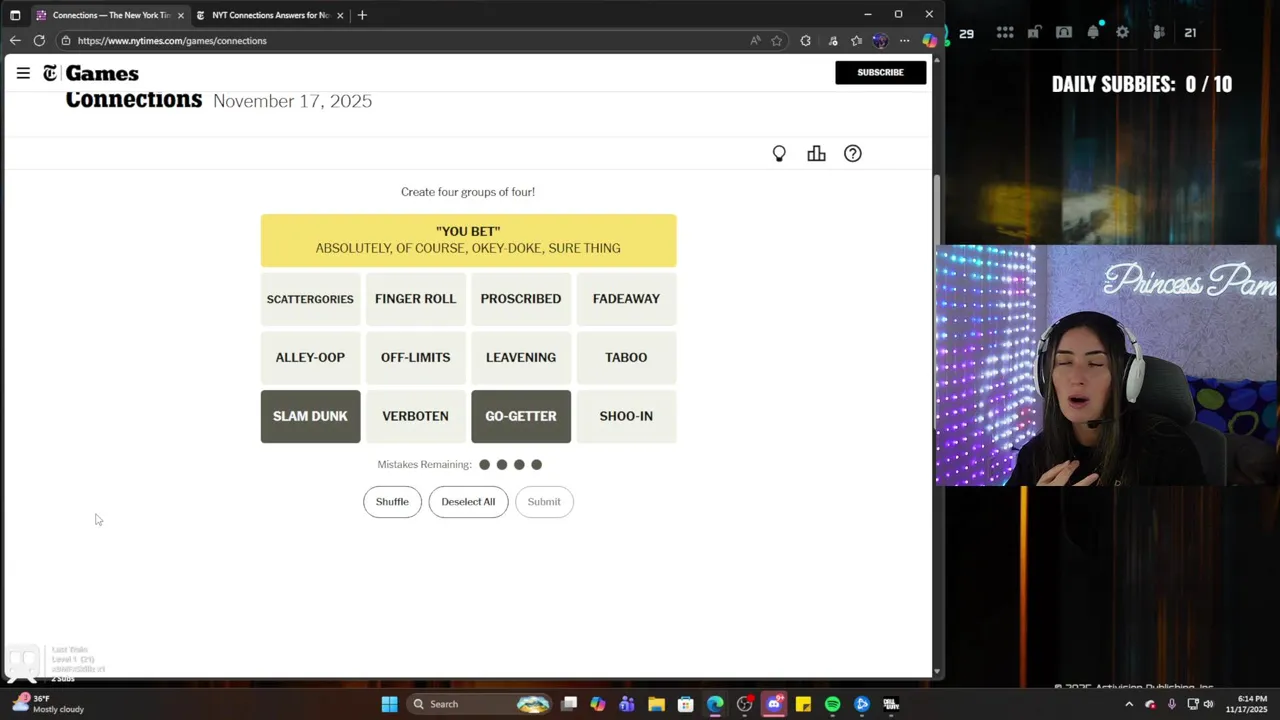Open Edge settings and more menu

(x=904, y=41)
